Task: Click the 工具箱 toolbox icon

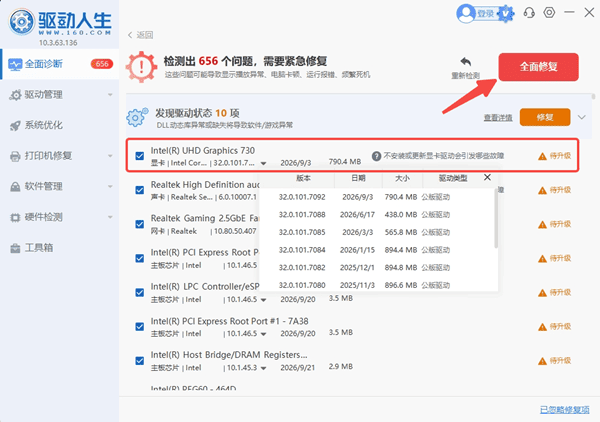Action: click(15, 248)
